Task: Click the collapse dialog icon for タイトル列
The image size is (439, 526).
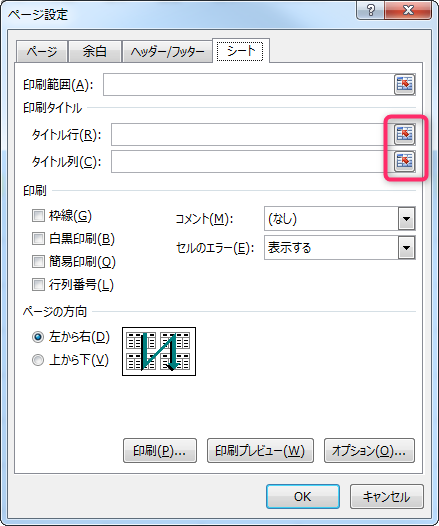Action: point(404,161)
